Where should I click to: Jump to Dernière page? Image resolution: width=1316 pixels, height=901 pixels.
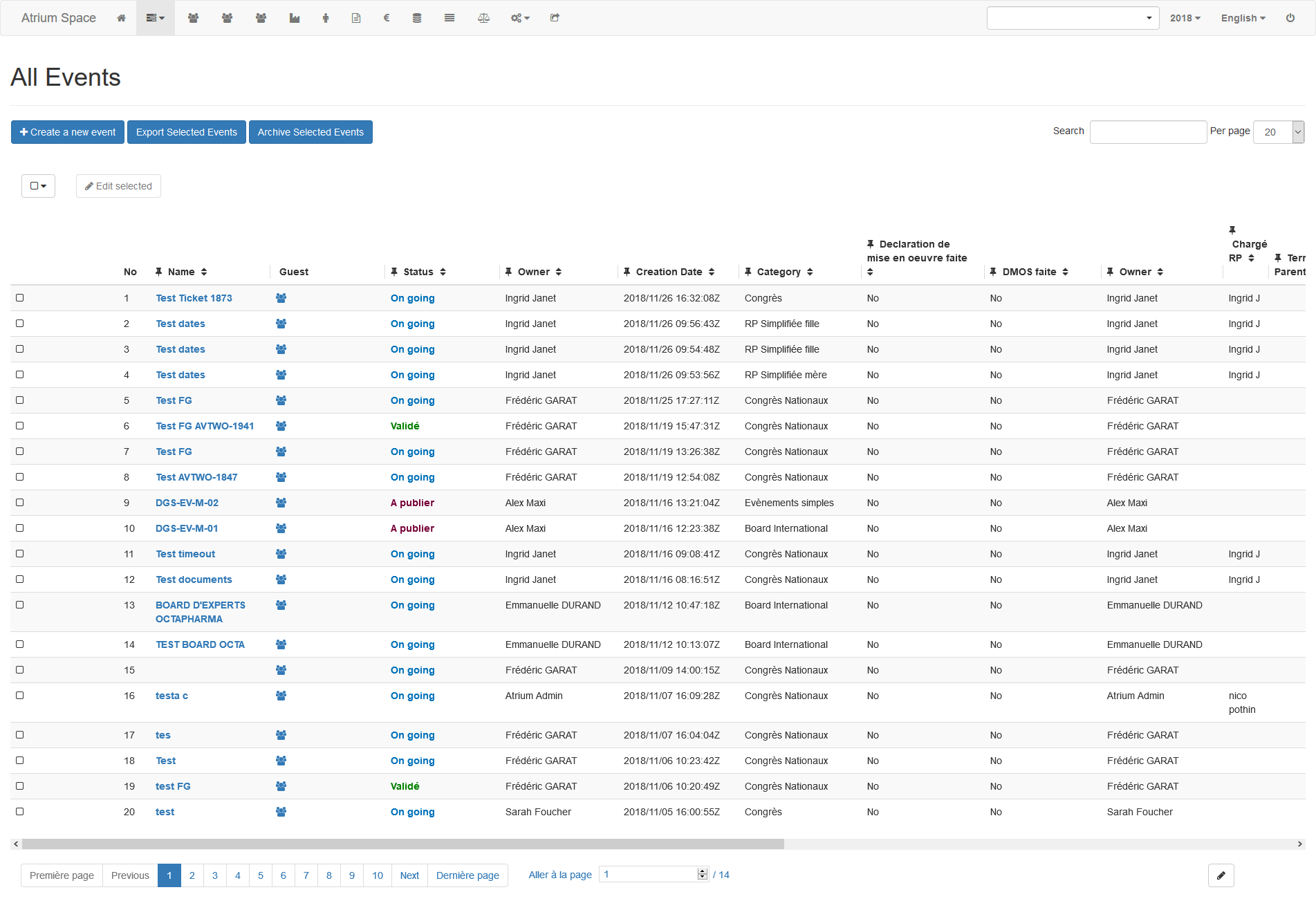[467, 875]
